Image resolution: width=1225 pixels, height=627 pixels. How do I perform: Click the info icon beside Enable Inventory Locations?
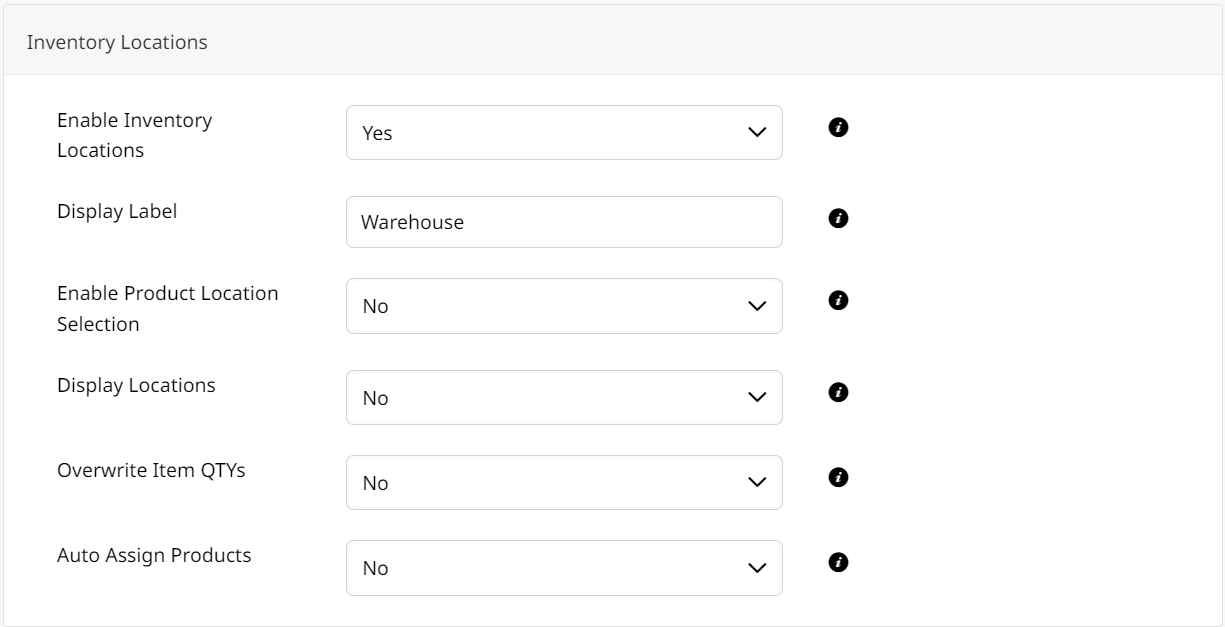click(837, 127)
